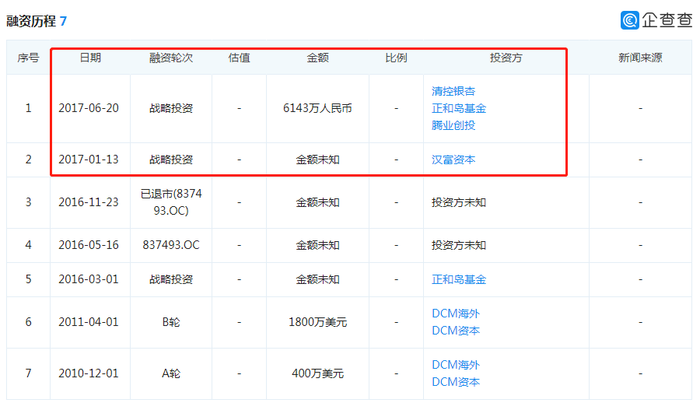Click the 新闻来源 column header
The width and height of the screenshot is (700, 410).
point(640,58)
